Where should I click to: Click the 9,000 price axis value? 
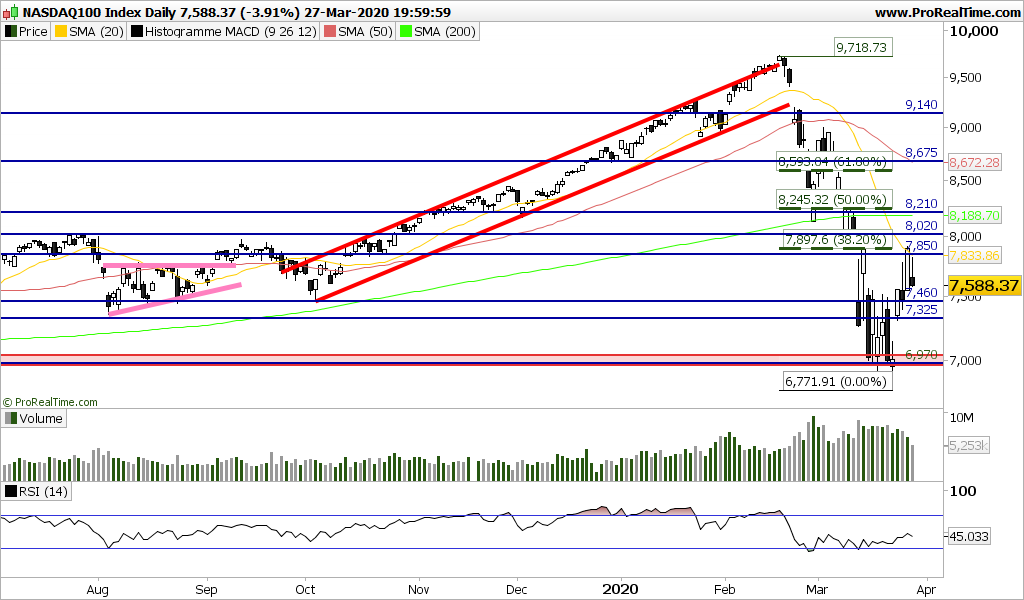(965, 127)
